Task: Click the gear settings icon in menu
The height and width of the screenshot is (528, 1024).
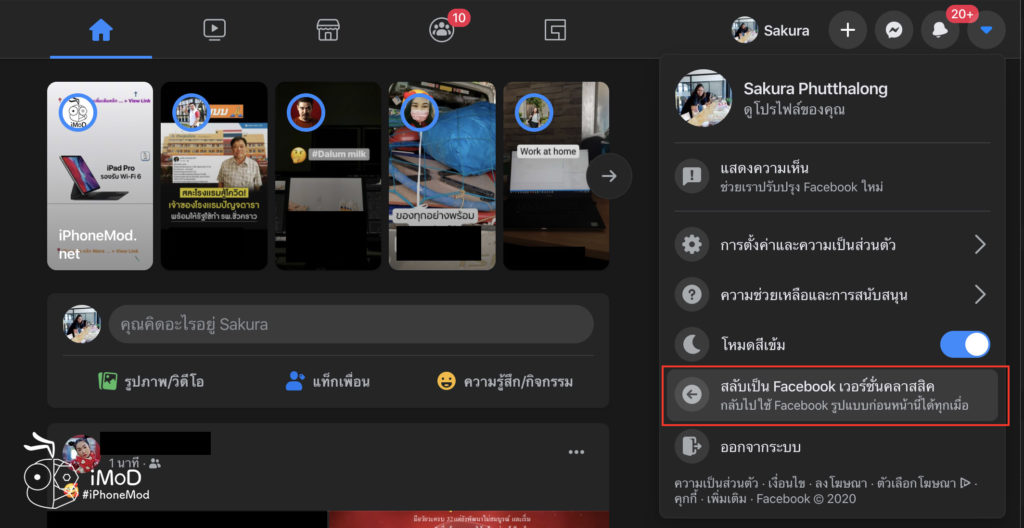Action: tap(691, 245)
